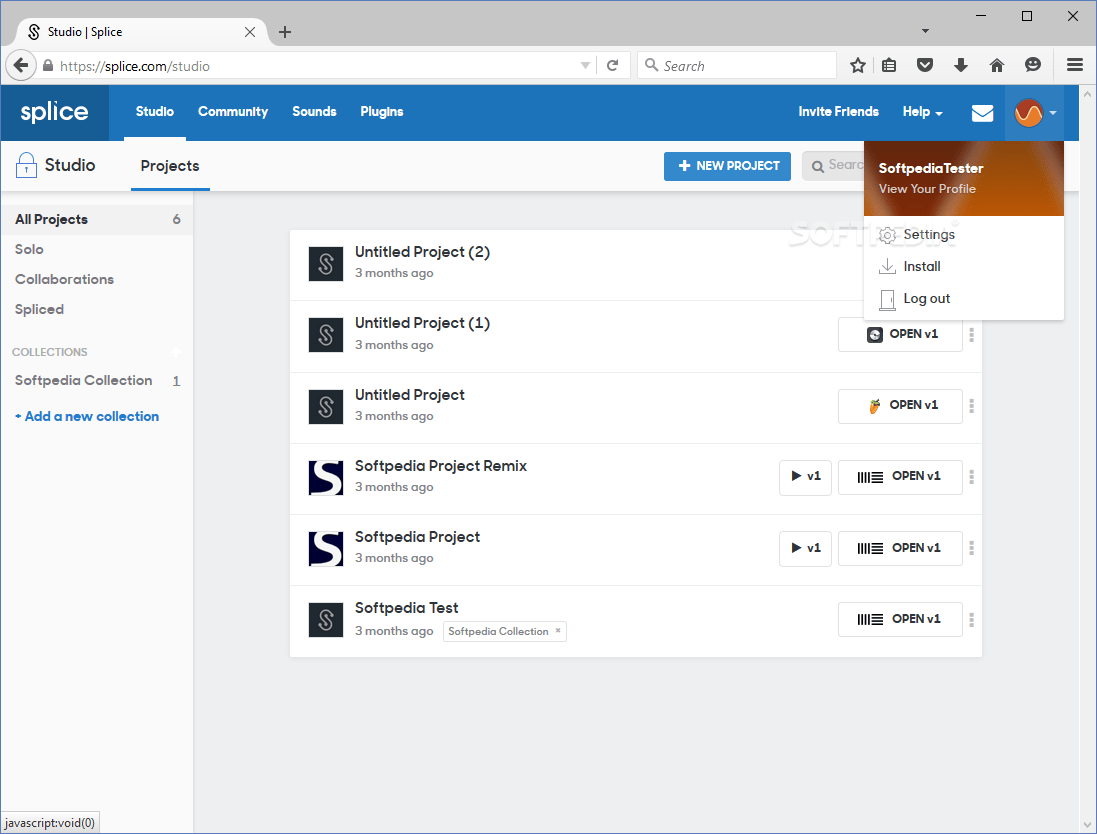Click the Log out door icon

click(x=887, y=299)
